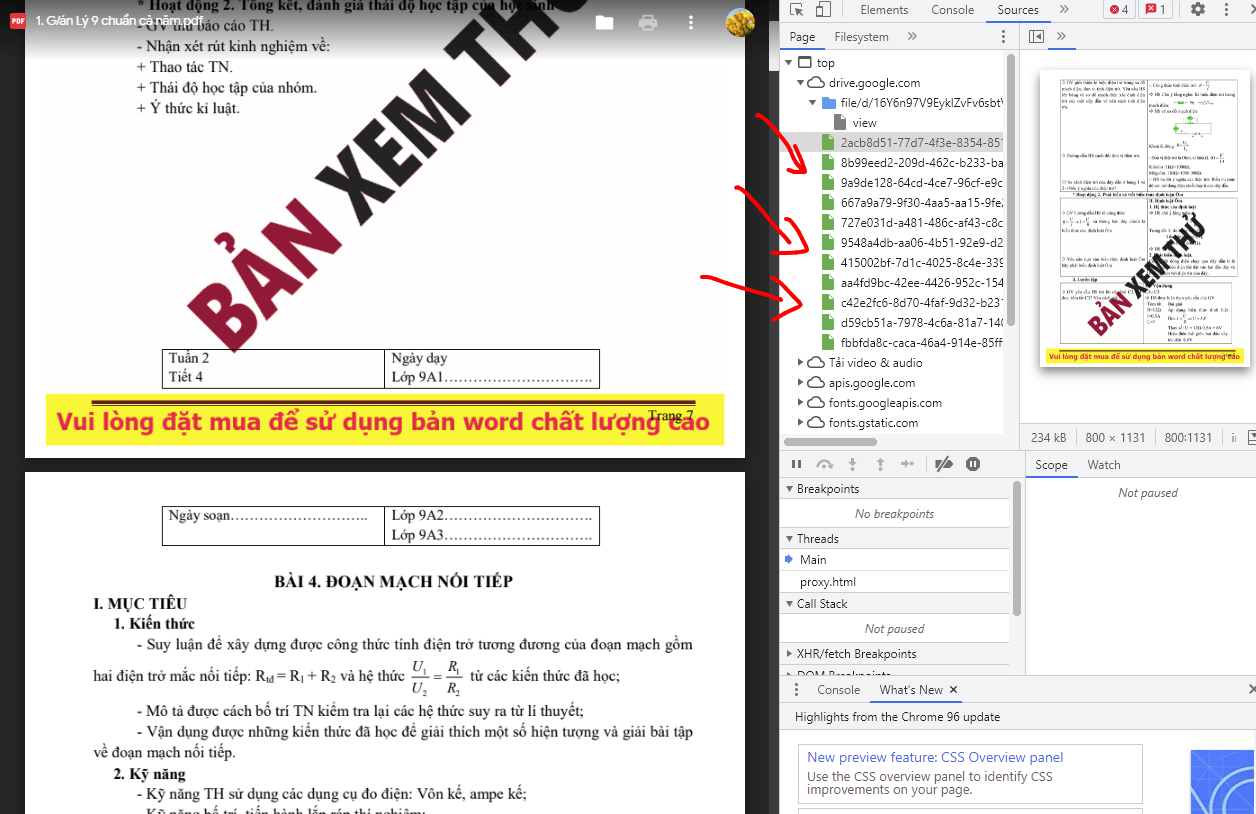Click the page image preview in Sources
Image resolution: width=1256 pixels, height=814 pixels.
coord(1144,219)
